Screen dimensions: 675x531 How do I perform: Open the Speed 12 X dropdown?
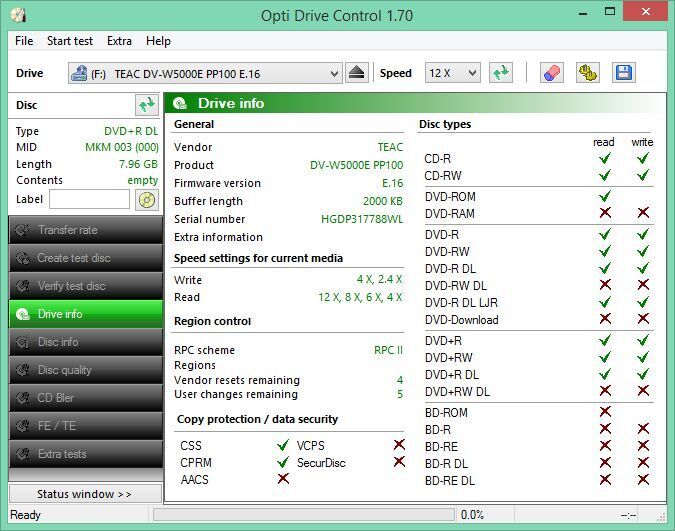click(x=452, y=73)
